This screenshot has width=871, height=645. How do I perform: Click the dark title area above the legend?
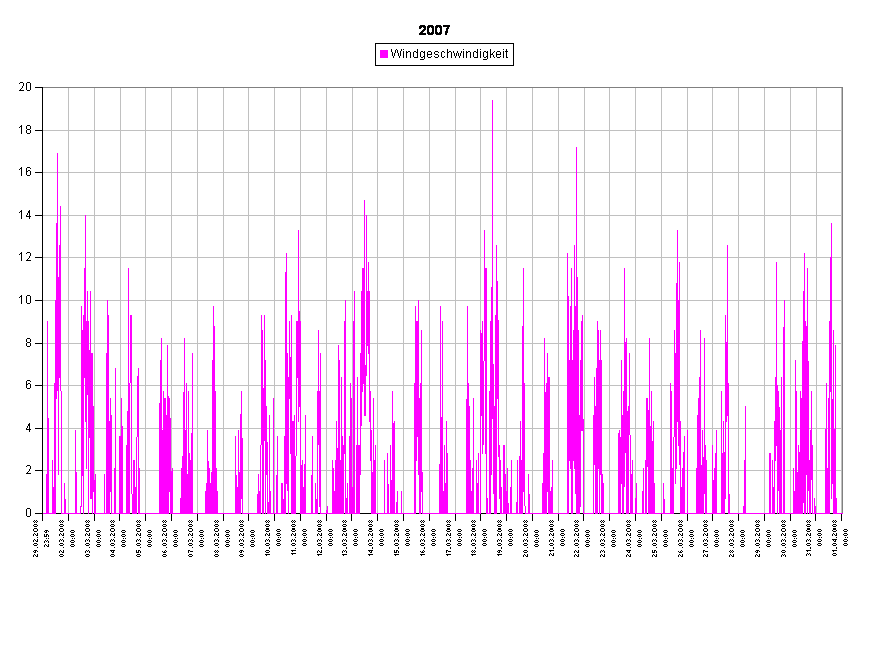(440, 25)
